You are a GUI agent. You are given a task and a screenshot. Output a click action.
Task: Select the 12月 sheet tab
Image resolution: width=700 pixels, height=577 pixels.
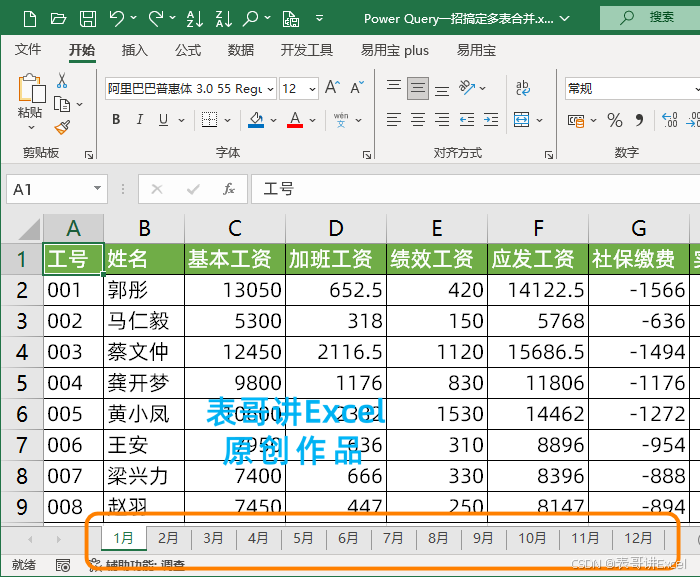pos(638,538)
